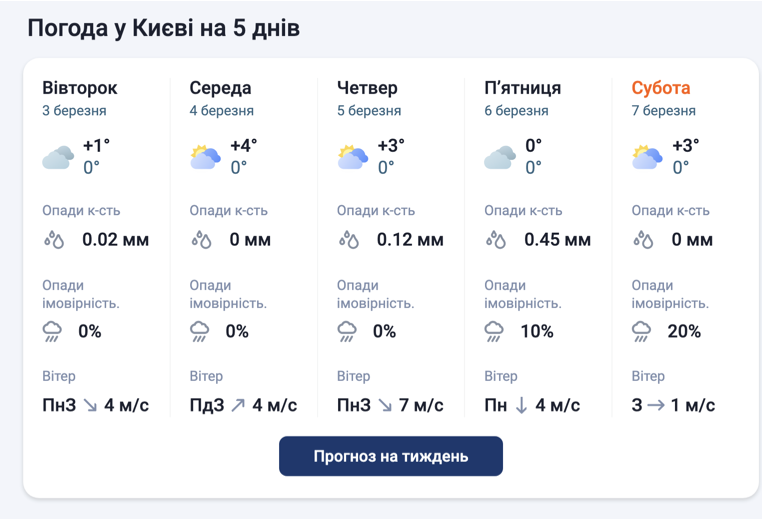This screenshot has width=762, height=519.
Task: Click the wind arrow before 1 м/с
Action: point(654,405)
